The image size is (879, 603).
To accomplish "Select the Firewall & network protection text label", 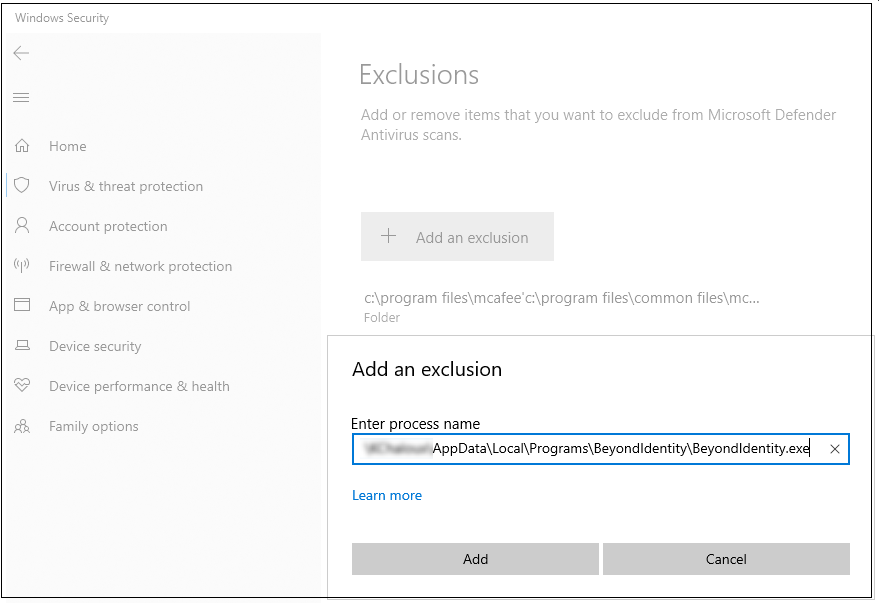I will point(140,266).
